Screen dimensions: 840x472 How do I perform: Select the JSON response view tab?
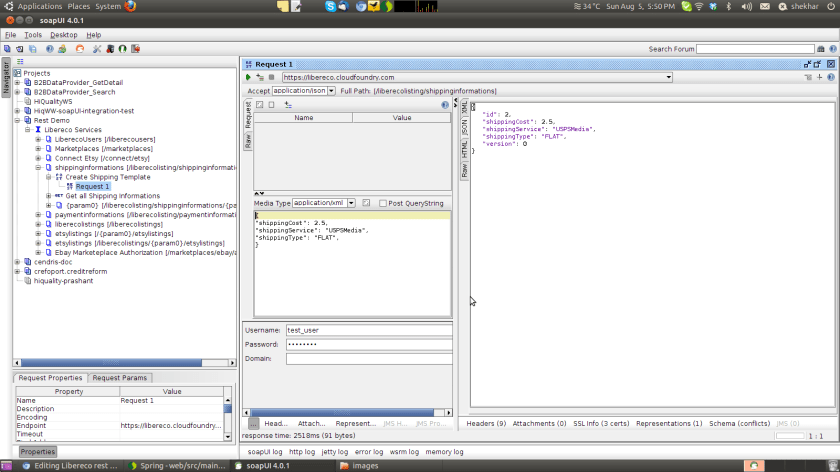coord(464,127)
